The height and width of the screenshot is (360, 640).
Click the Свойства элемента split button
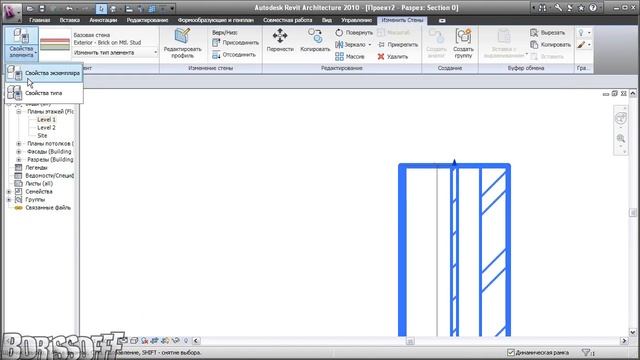coord(21,44)
